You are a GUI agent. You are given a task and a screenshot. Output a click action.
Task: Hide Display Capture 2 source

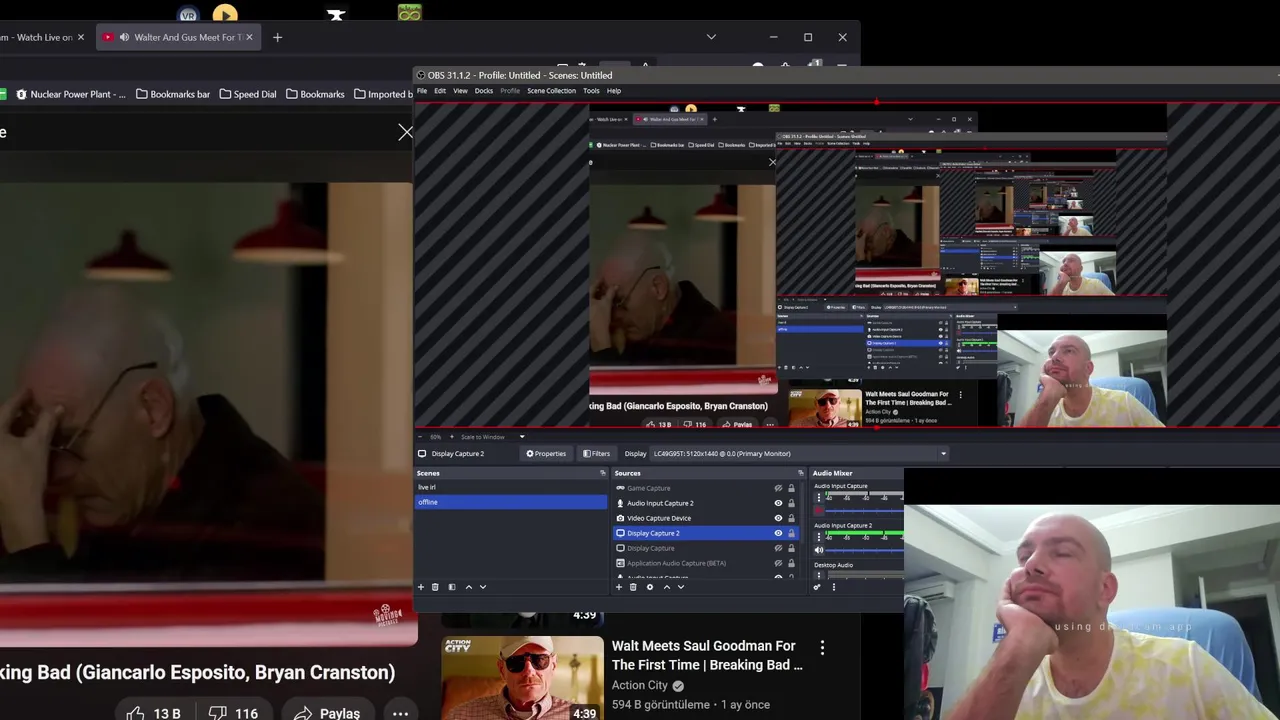pyautogui.click(x=778, y=533)
